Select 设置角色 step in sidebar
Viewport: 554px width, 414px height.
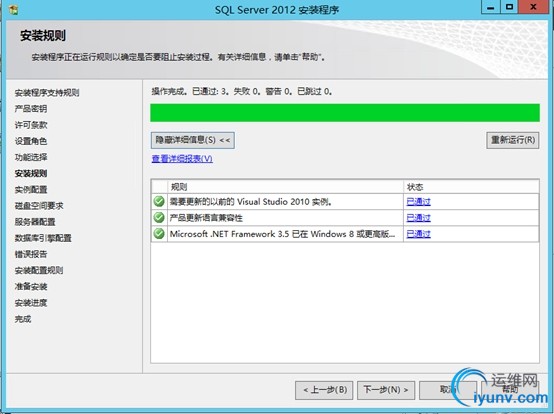click(31, 141)
